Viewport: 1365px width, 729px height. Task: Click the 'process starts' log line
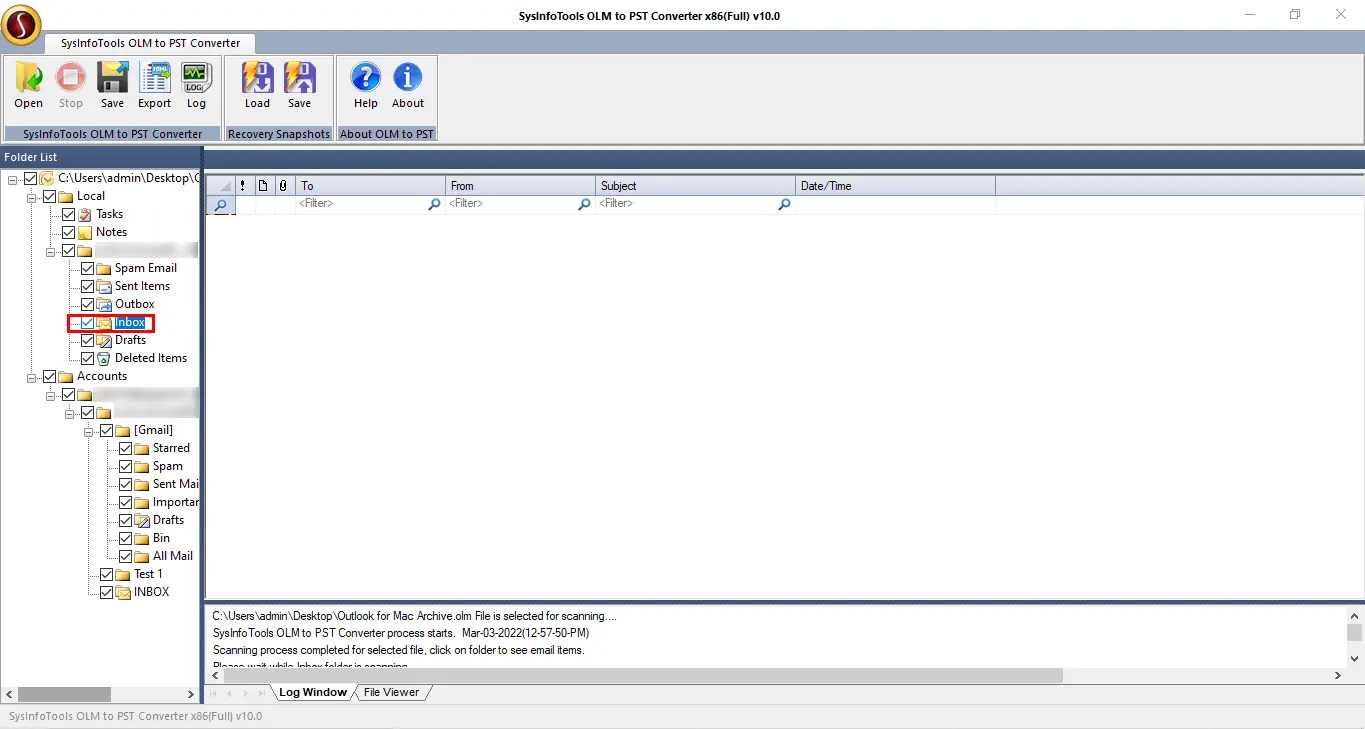(401, 633)
